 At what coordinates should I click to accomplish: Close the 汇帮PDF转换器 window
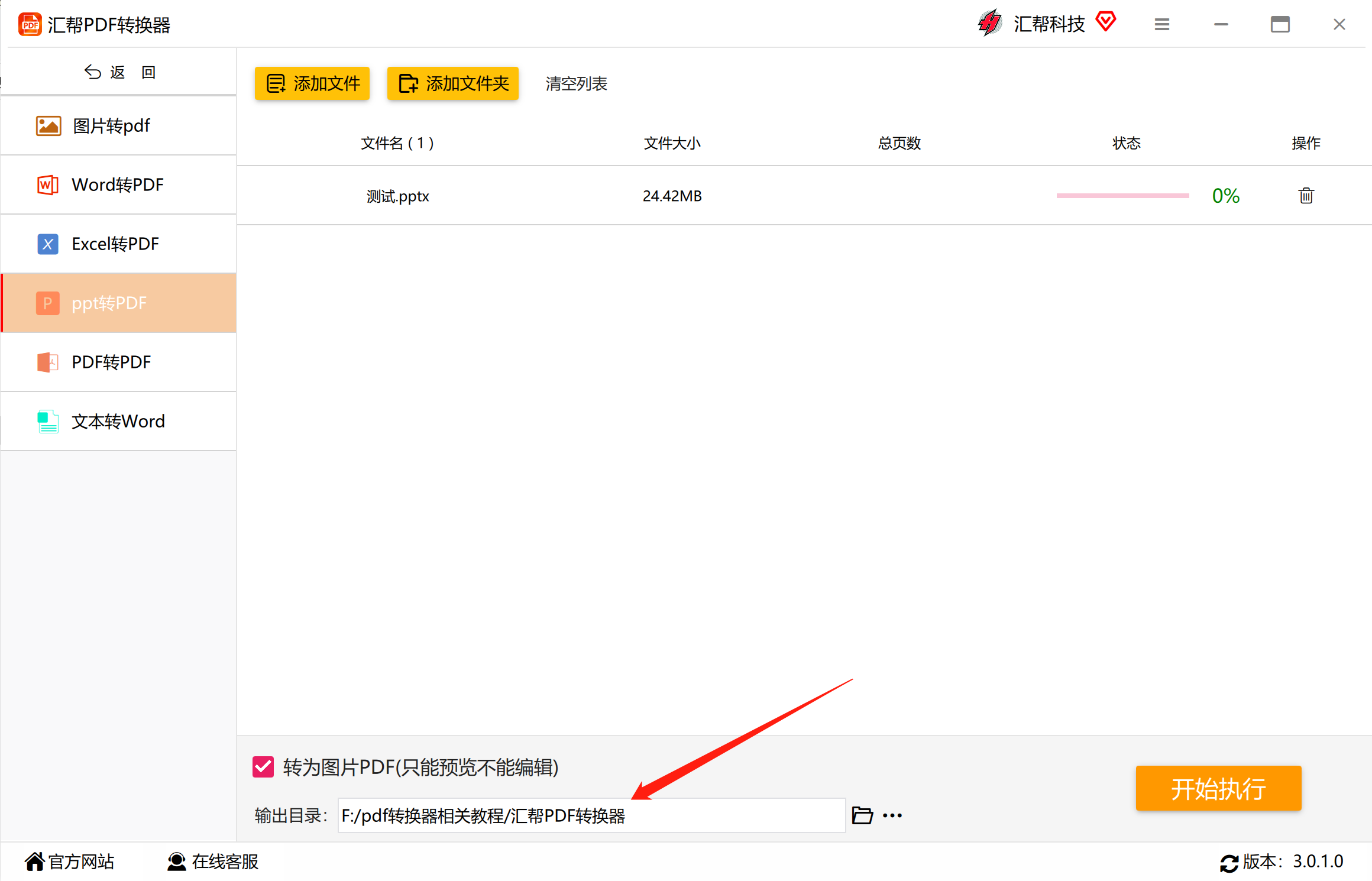[1339, 24]
